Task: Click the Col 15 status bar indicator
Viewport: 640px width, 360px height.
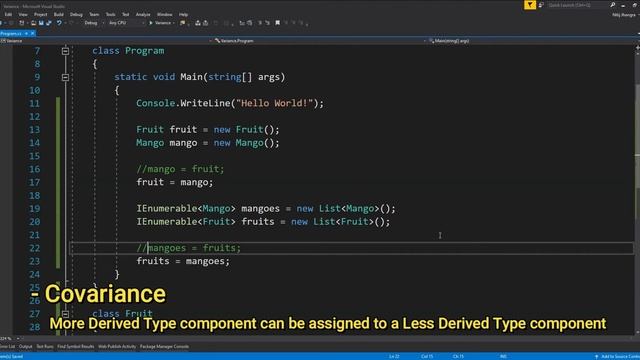Action: (427, 356)
